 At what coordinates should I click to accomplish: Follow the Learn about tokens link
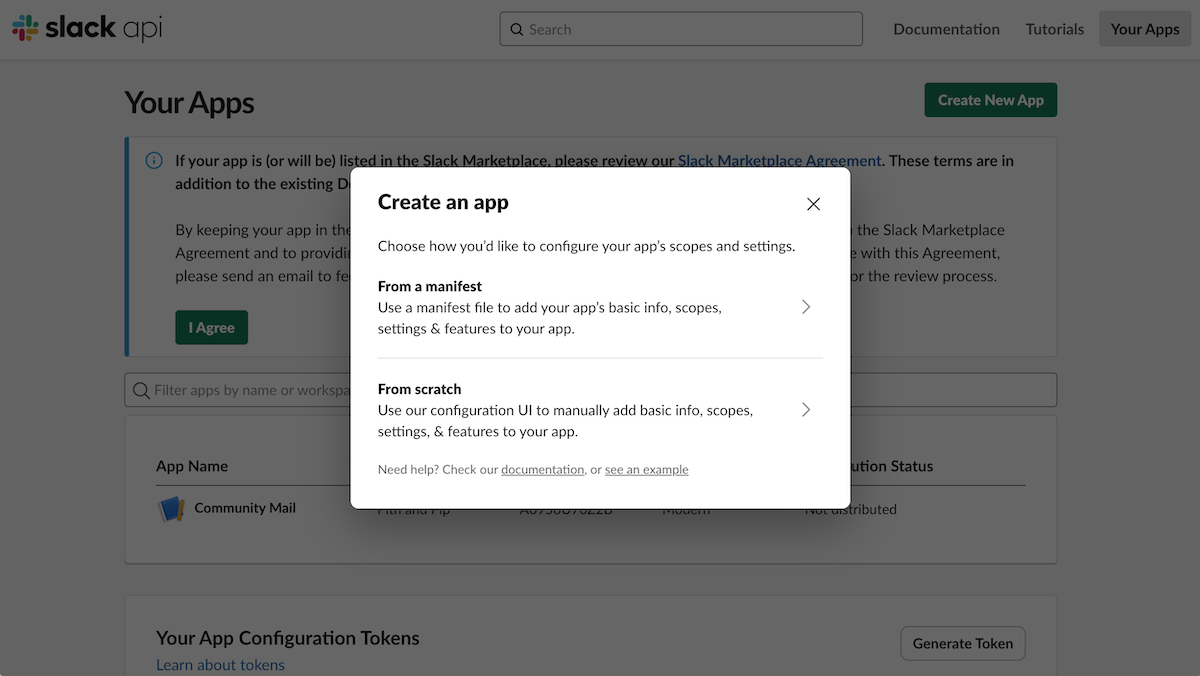tap(220, 665)
